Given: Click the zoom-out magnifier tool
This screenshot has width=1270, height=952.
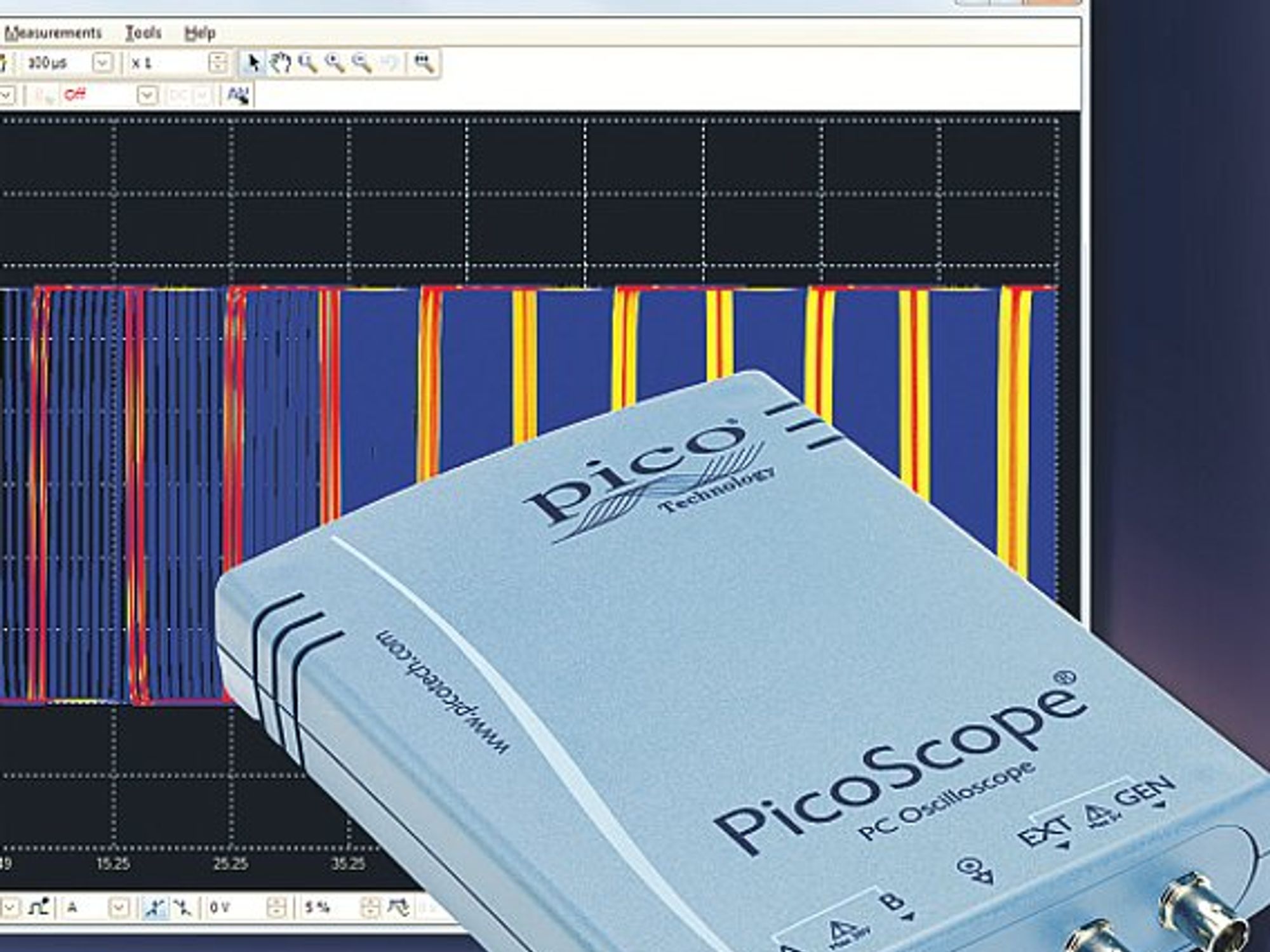Looking at the screenshot, I should coord(361,63).
